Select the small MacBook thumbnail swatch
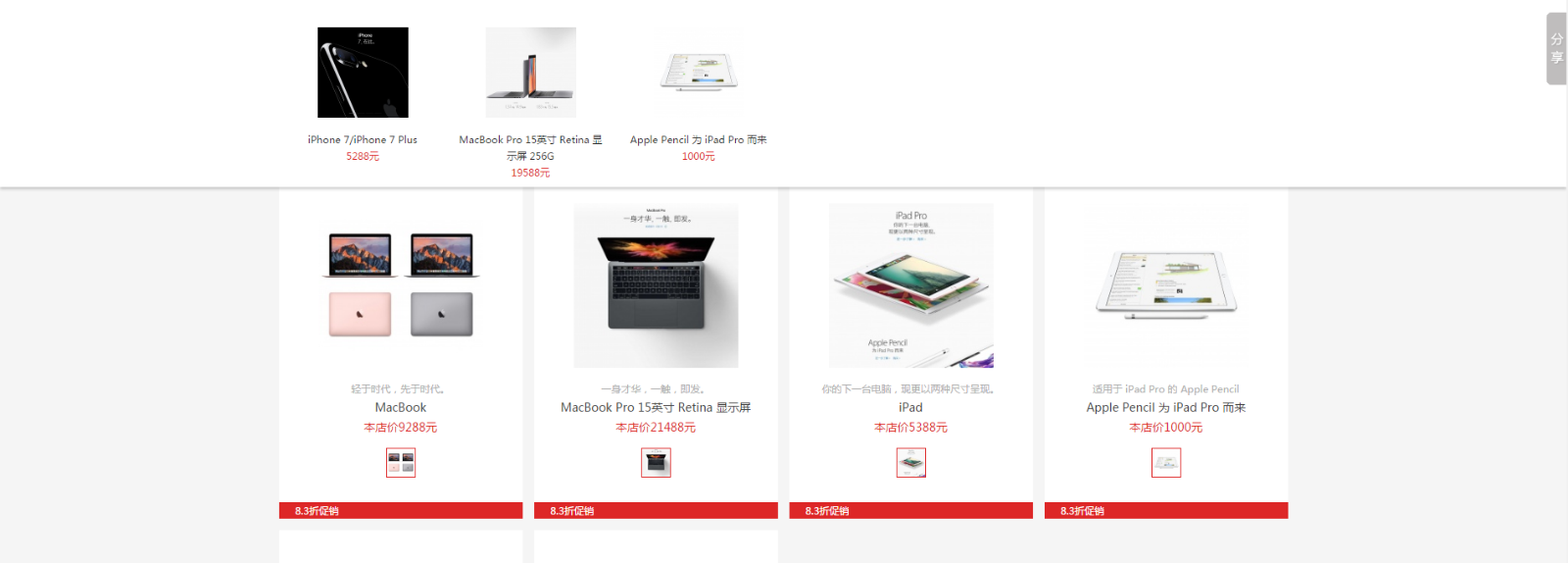This screenshot has width=1568, height=563. [401, 463]
